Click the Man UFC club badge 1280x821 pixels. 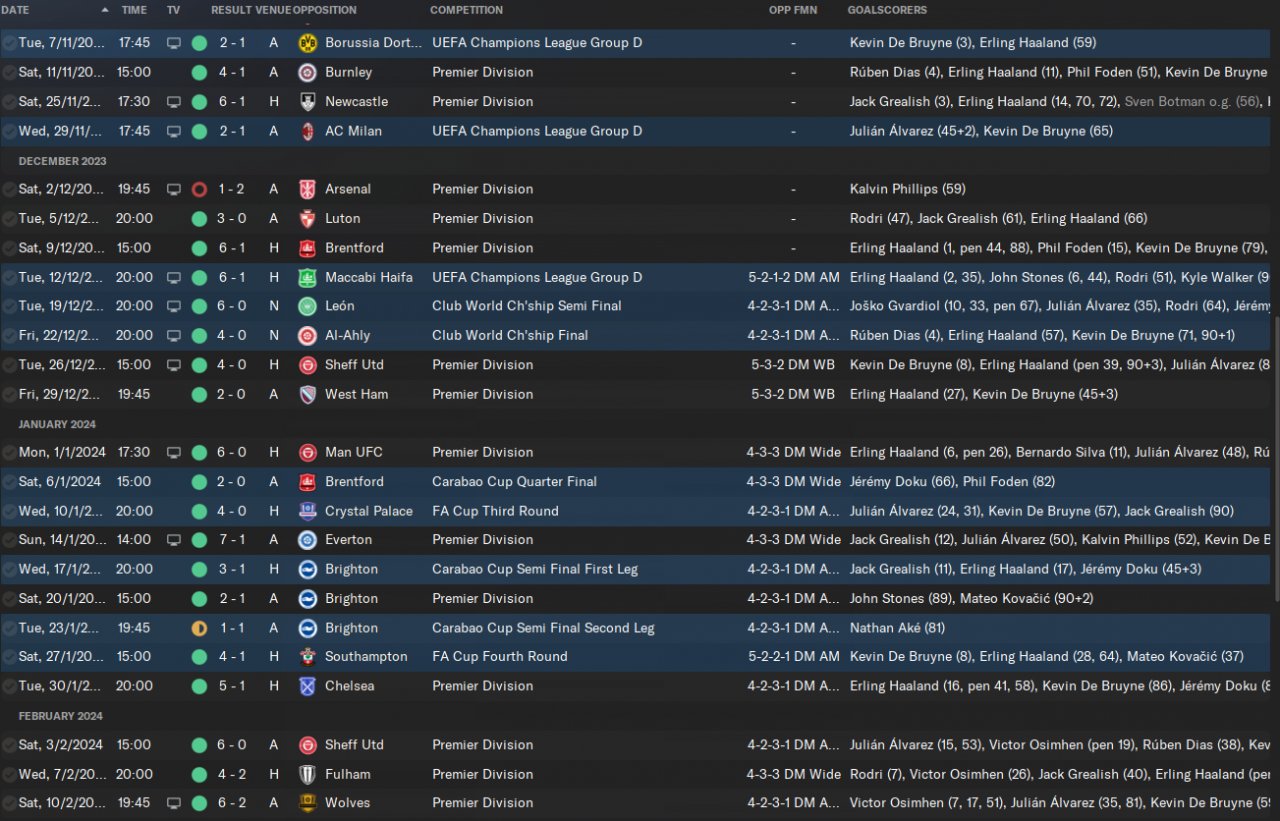pos(307,452)
